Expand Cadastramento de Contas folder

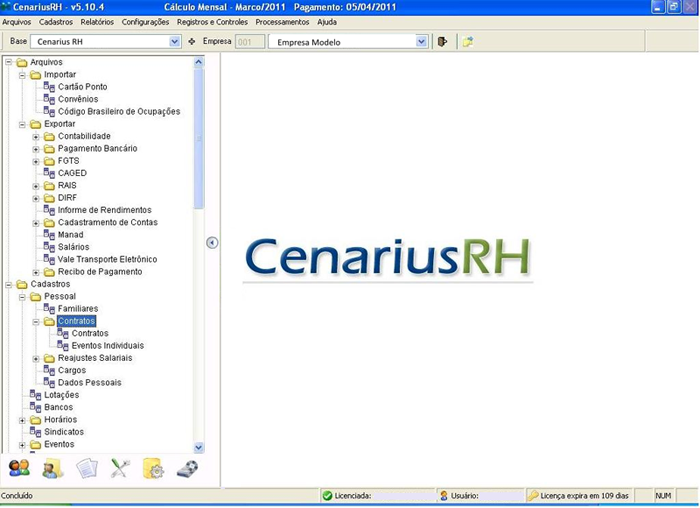coord(36,223)
